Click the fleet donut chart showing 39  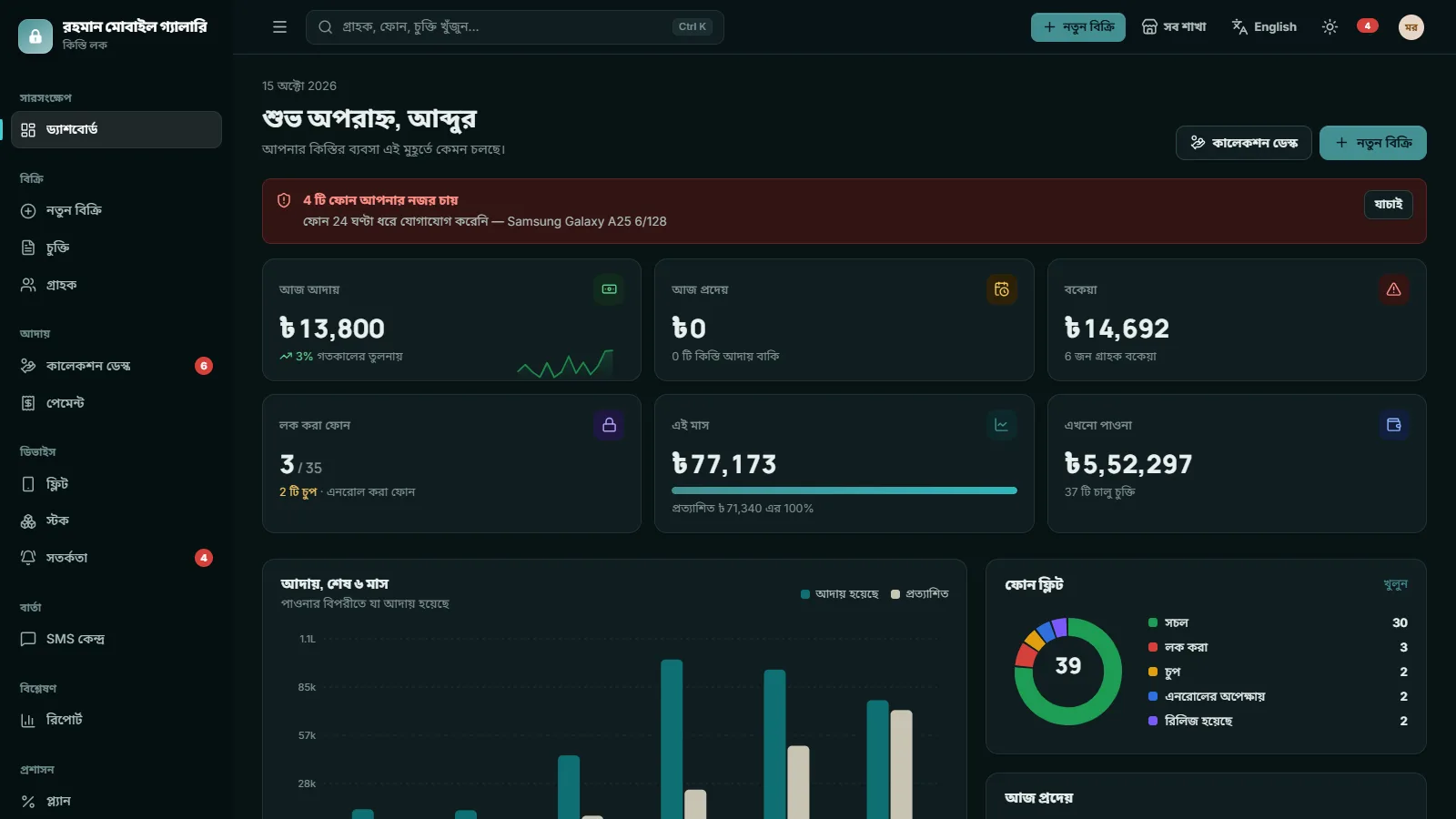1068,672
